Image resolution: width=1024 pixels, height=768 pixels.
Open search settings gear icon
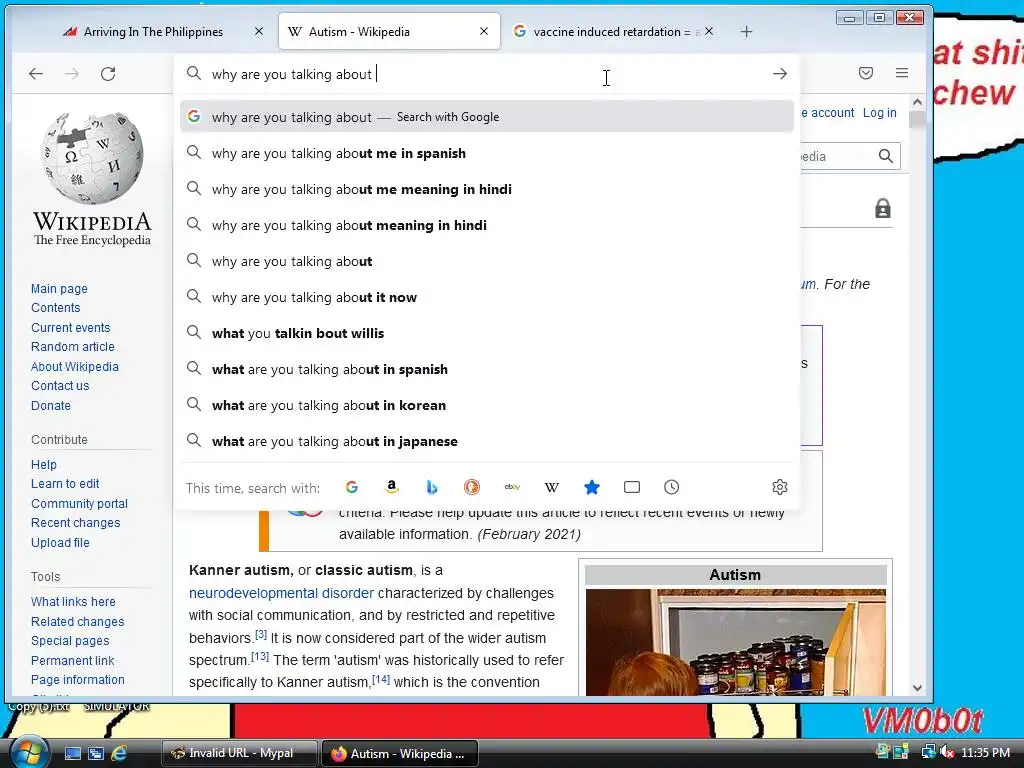coord(780,487)
